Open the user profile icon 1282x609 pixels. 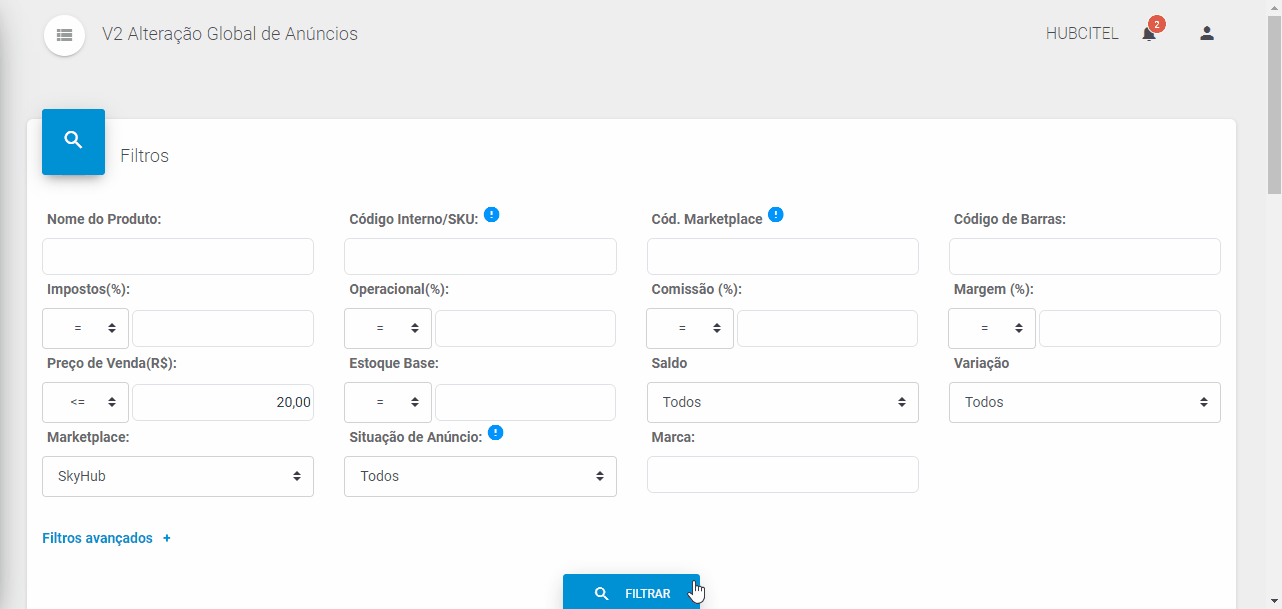click(1207, 33)
